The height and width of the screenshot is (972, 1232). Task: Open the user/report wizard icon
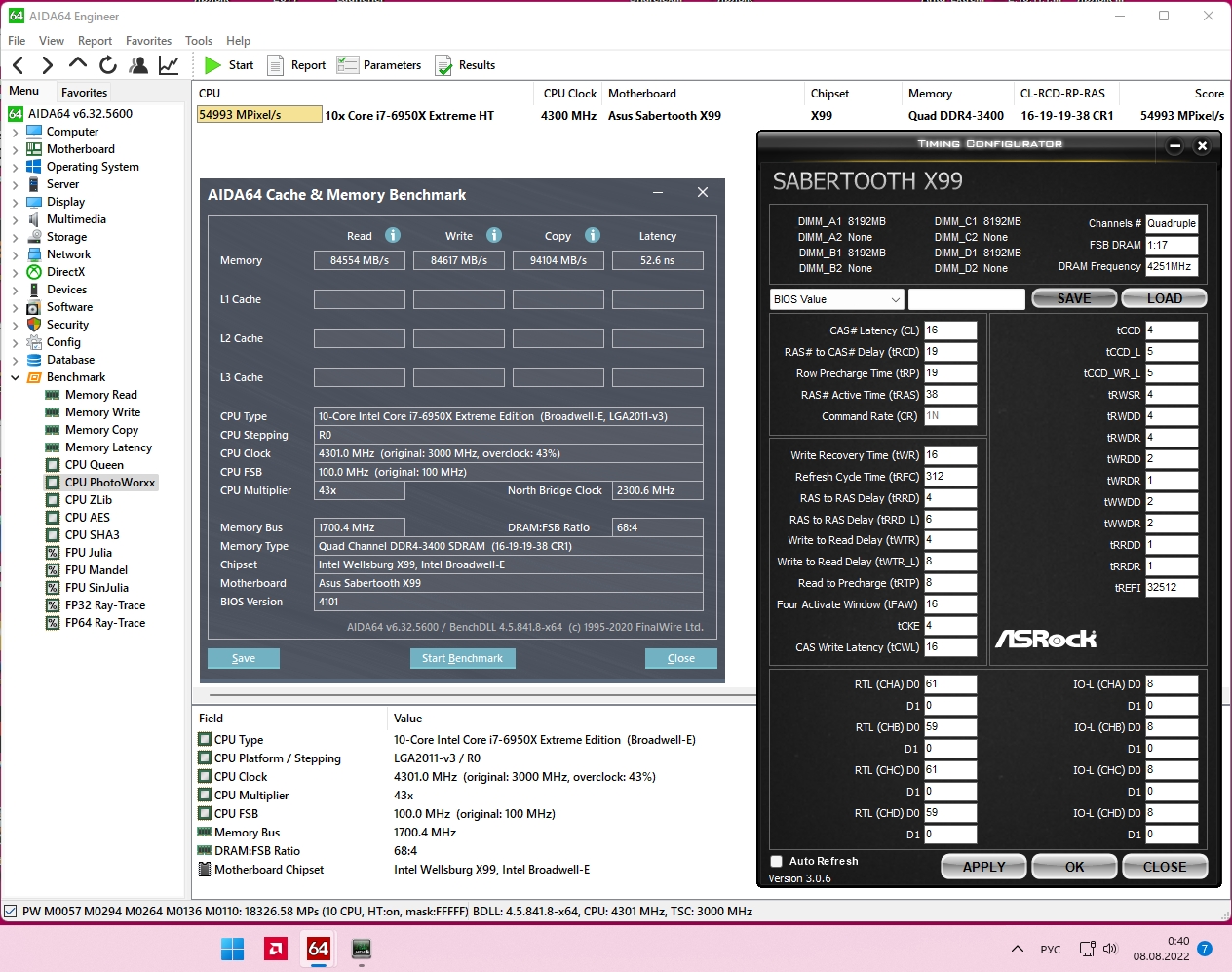pos(138,65)
